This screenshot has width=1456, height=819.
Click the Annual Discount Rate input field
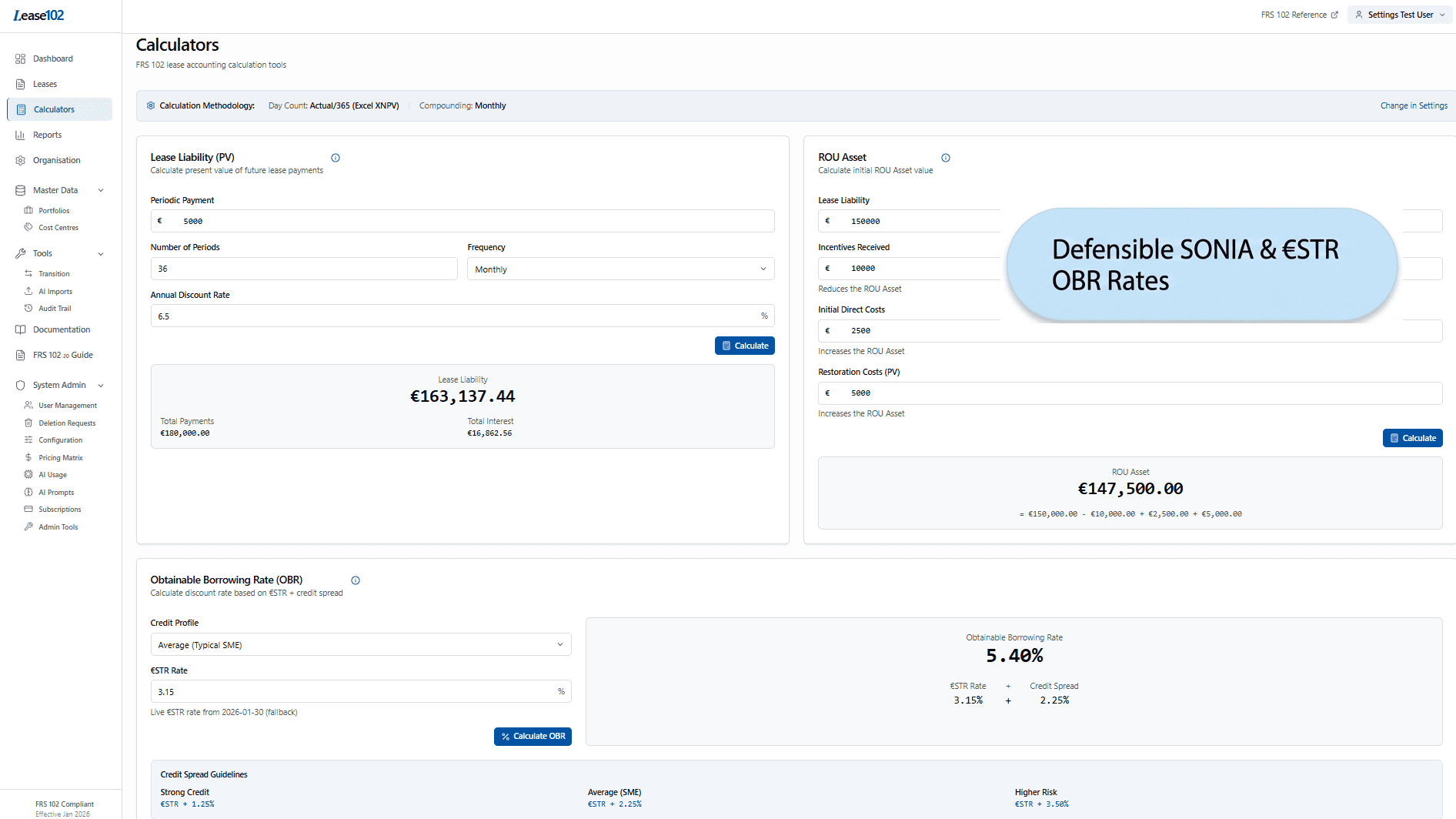pyautogui.click(x=462, y=316)
